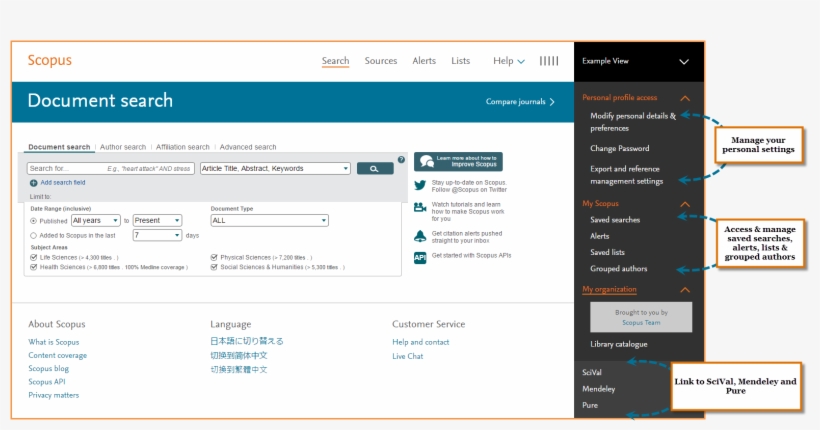Go to Search in top navigation
Viewport: 820px width, 430px height.
(335, 61)
